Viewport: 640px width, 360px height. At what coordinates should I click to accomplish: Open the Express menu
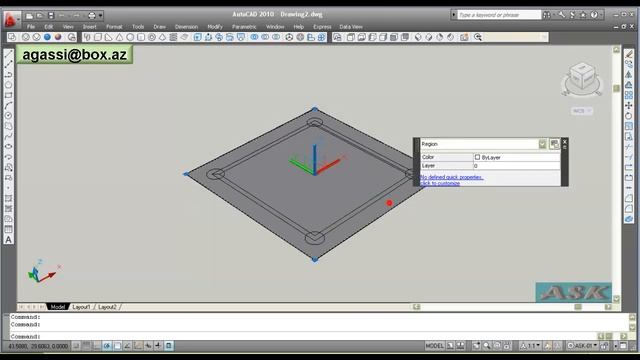(322, 27)
